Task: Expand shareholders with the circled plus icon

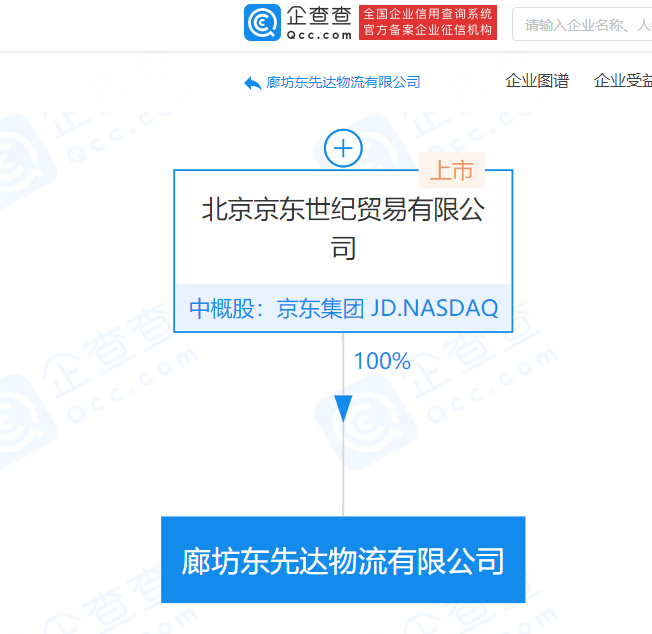Action: tap(343, 148)
